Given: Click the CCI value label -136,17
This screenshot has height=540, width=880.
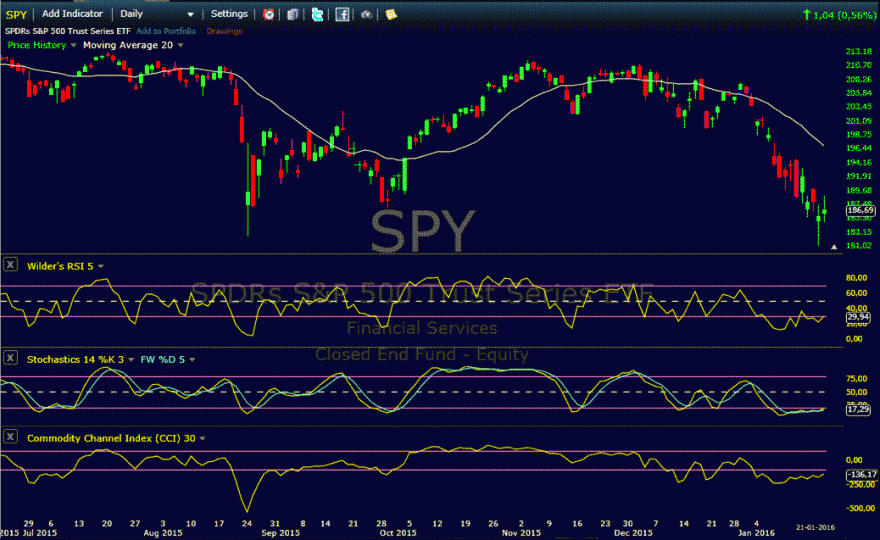Looking at the screenshot, I should 861,474.
